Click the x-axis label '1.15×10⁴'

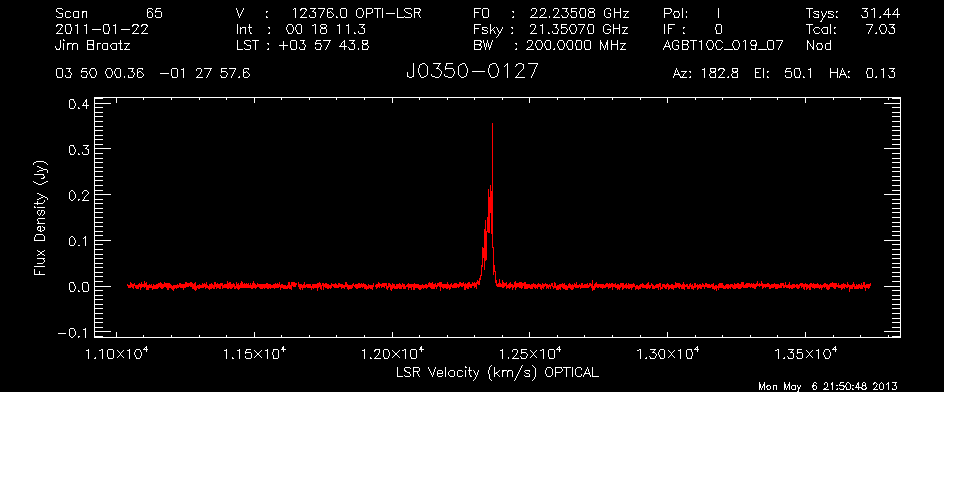point(254,353)
